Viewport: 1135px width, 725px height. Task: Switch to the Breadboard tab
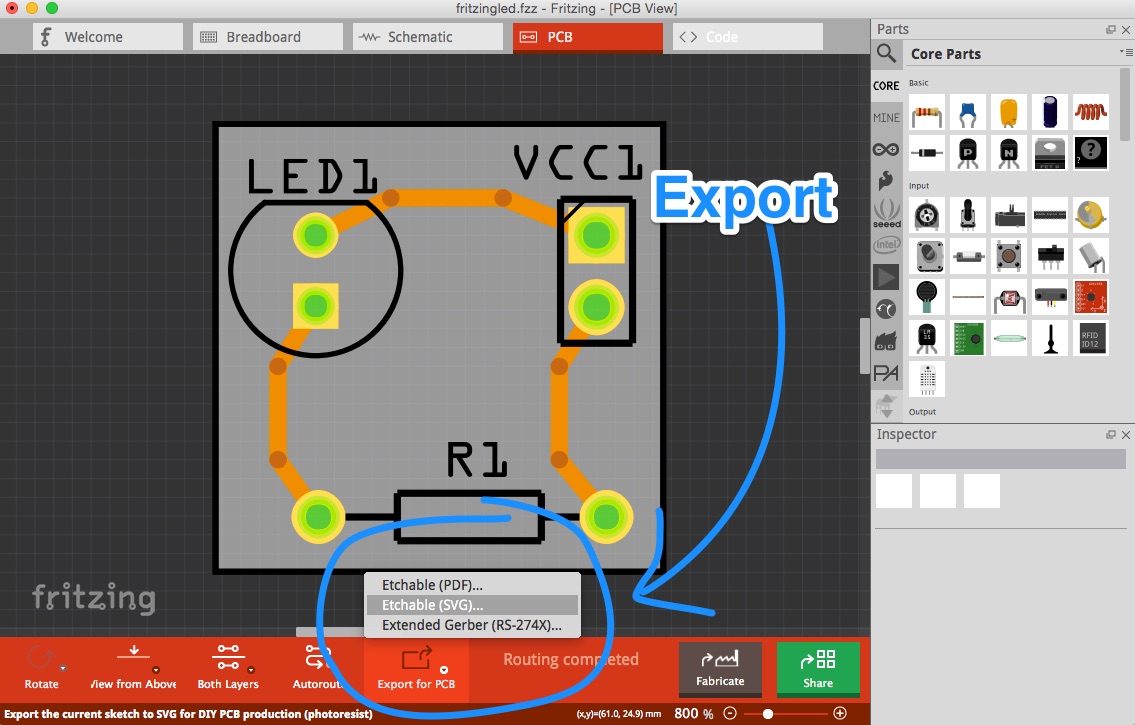click(x=268, y=37)
